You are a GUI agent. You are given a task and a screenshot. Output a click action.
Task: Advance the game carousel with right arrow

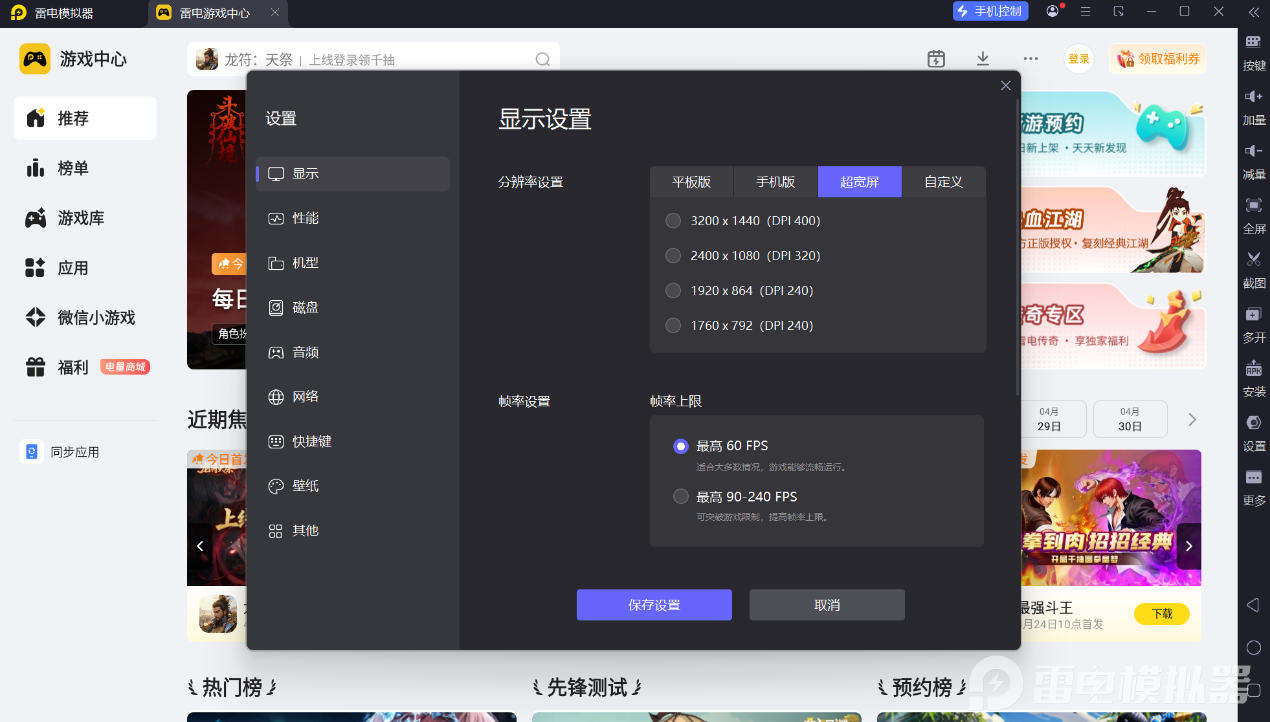1189,546
